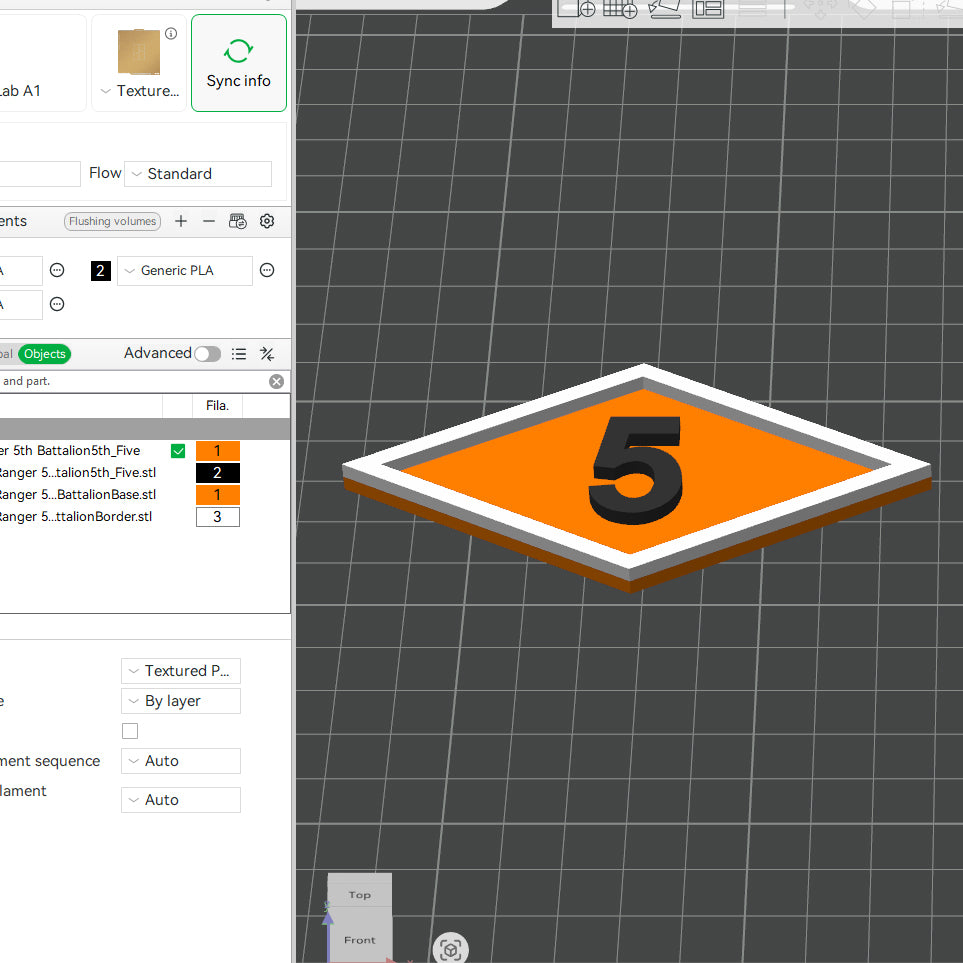Open filament settings via the gear icon
Image resolution: width=963 pixels, height=963 pixels.
click(266, 221)
